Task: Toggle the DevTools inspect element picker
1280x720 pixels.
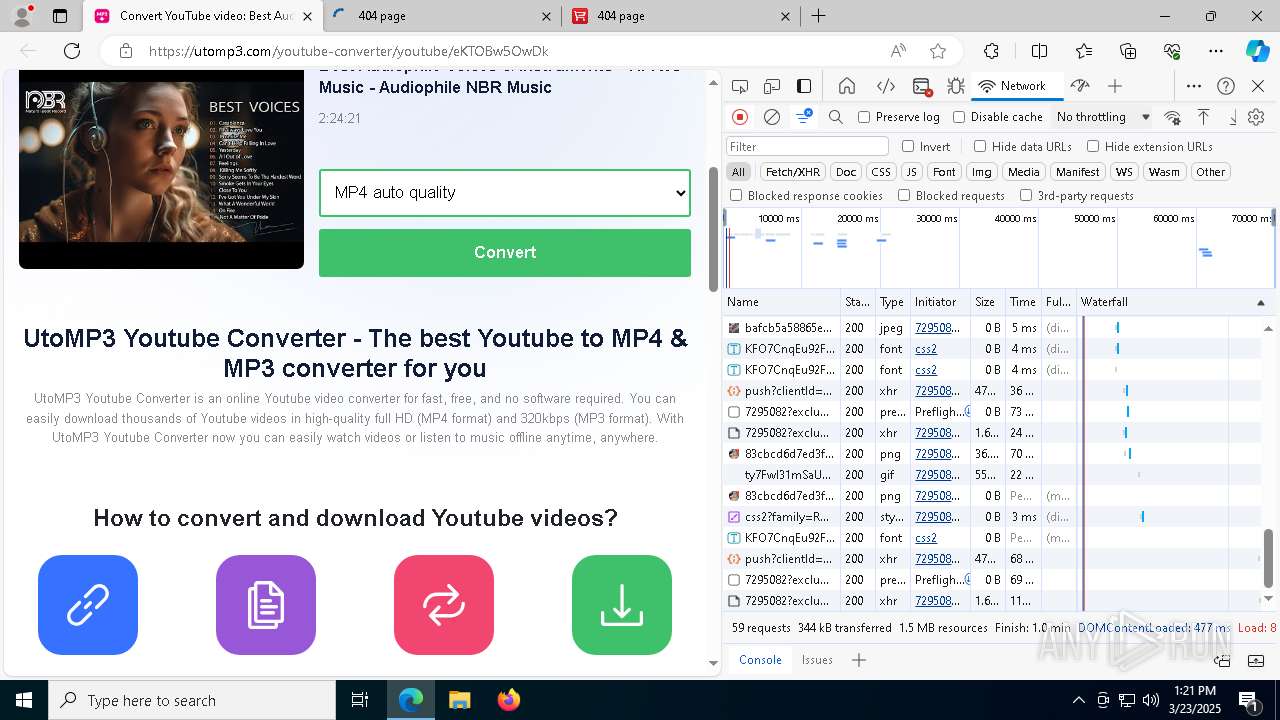Action: [x=740, y=86]
